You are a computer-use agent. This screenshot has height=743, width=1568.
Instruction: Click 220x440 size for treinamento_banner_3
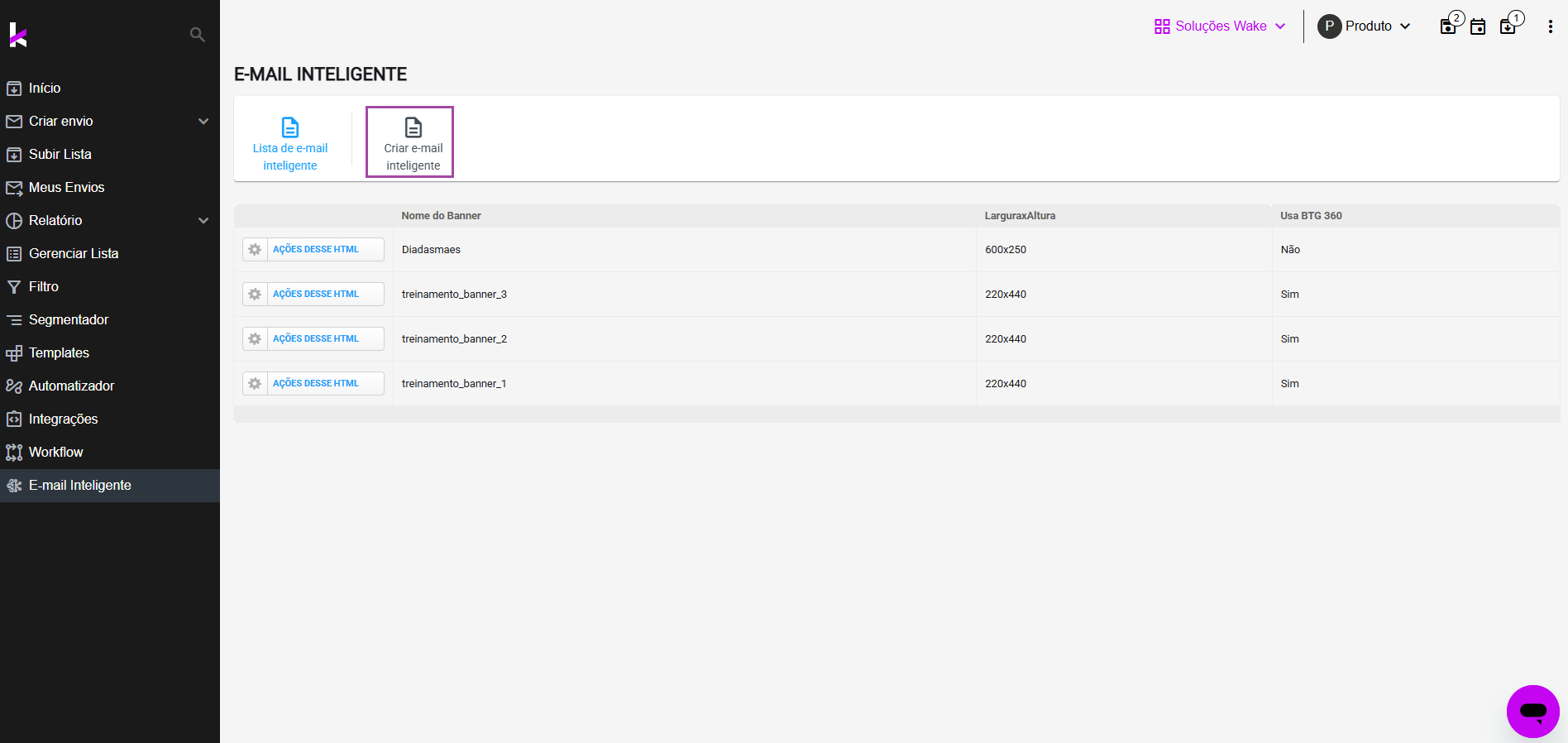coord(1006,295)
